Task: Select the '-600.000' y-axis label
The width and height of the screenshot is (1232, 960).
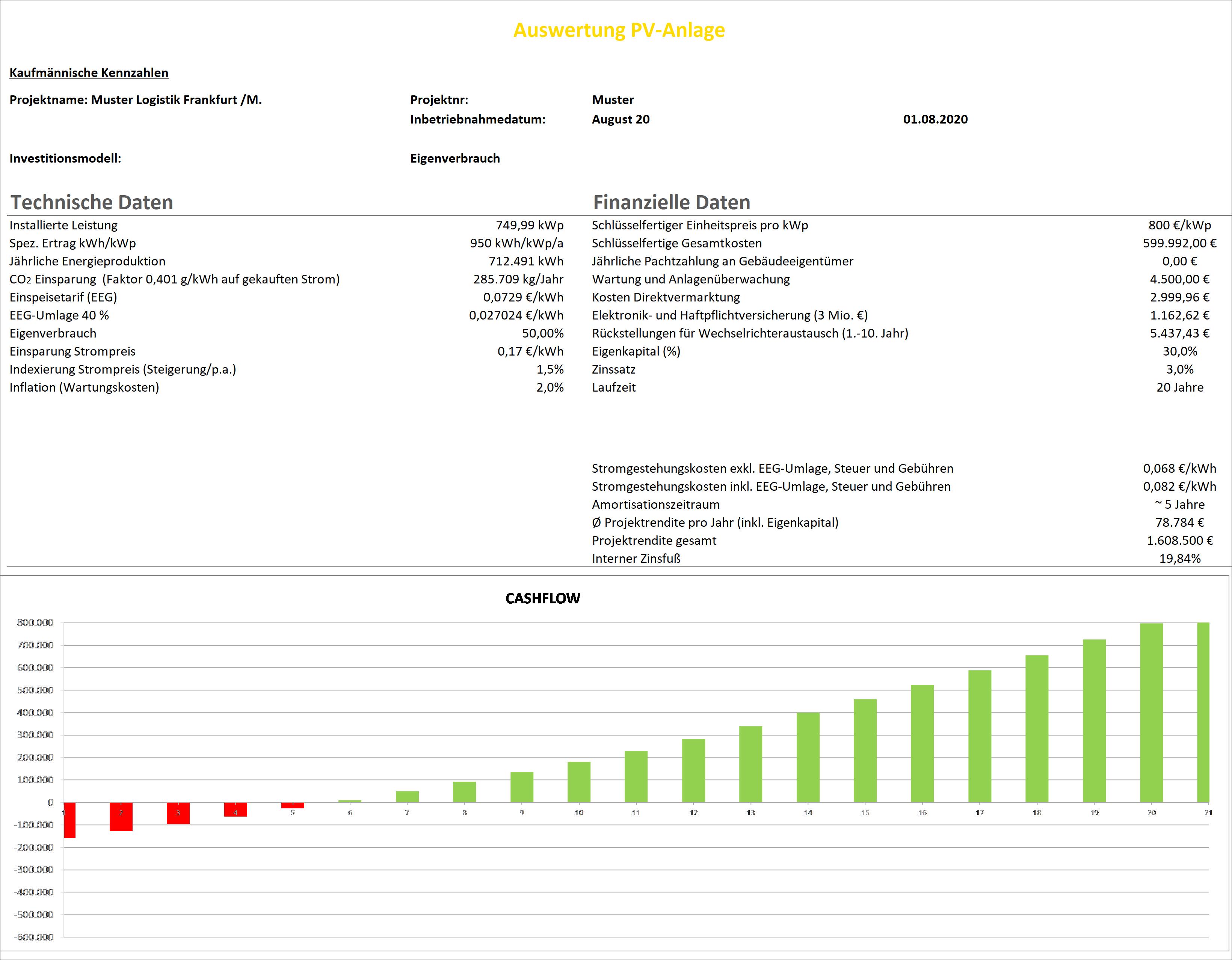Action: coord(33,937)
